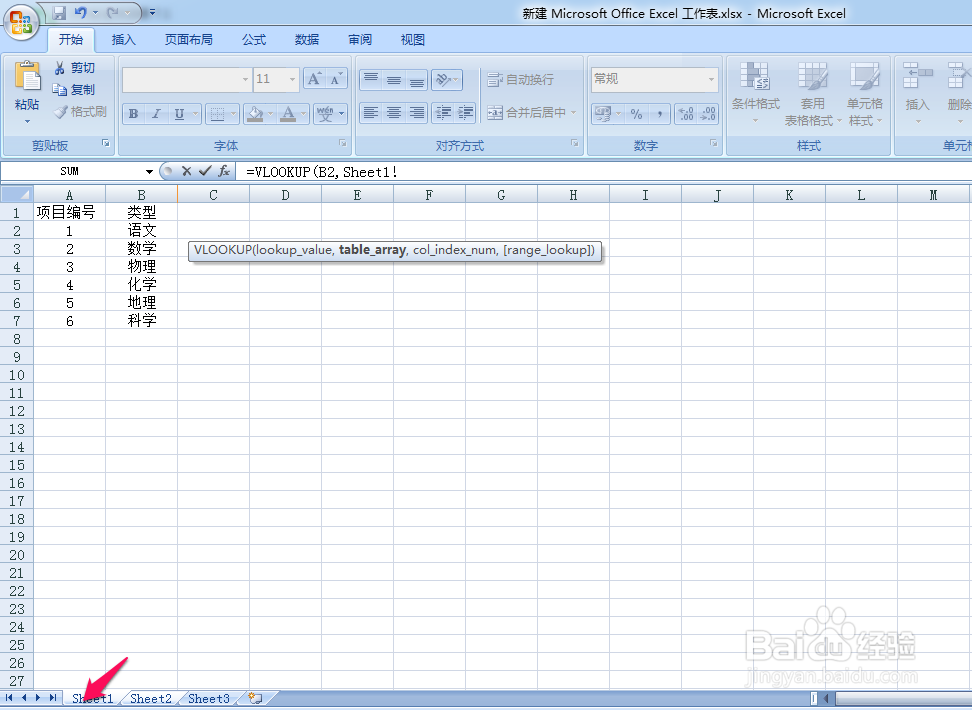This screenshot has width=972, height=710.
Task: Set top vertical alignment
Action: pos(371,79)
